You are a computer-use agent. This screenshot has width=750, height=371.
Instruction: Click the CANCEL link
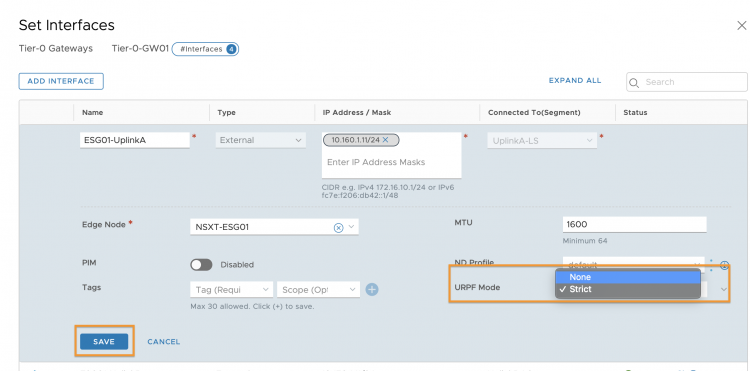tap(164, 341)
